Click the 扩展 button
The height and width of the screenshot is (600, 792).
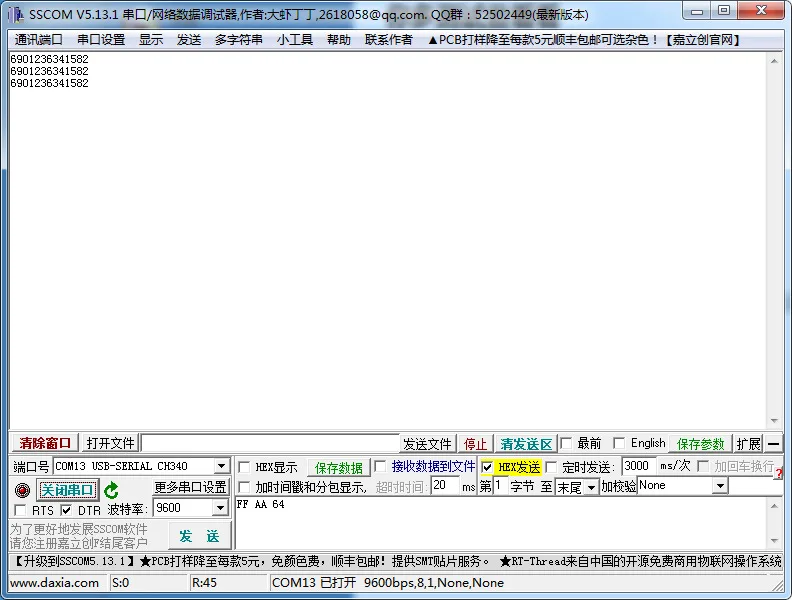(x=748, y=444)
